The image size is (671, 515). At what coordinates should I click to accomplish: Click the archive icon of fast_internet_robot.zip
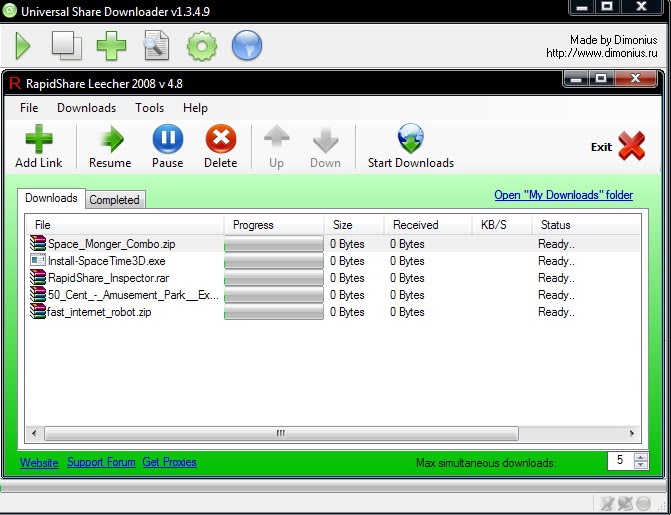pyautogui.click(x=38, y=311)
